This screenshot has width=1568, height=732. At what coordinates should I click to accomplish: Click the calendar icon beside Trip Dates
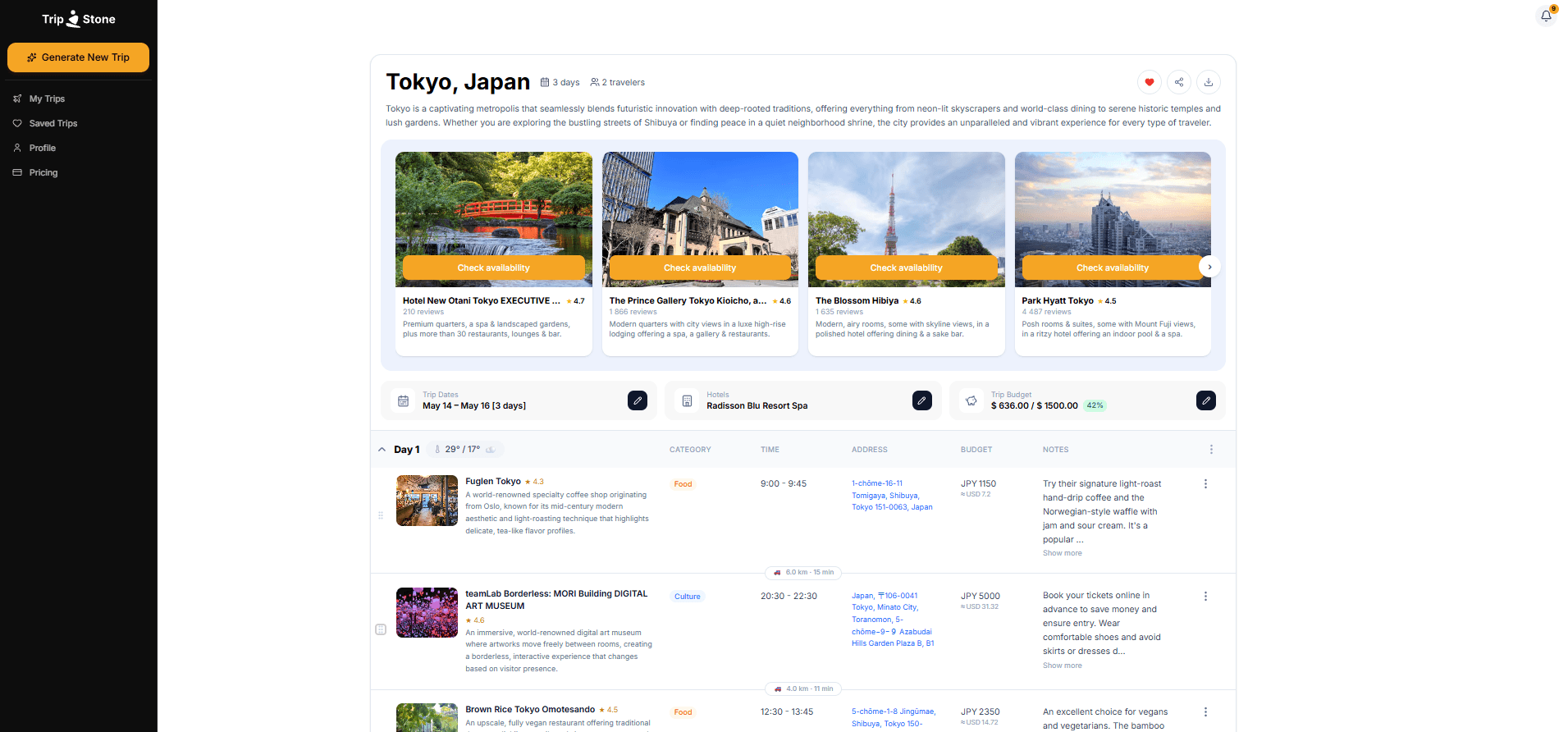click(x=403, y=400)
